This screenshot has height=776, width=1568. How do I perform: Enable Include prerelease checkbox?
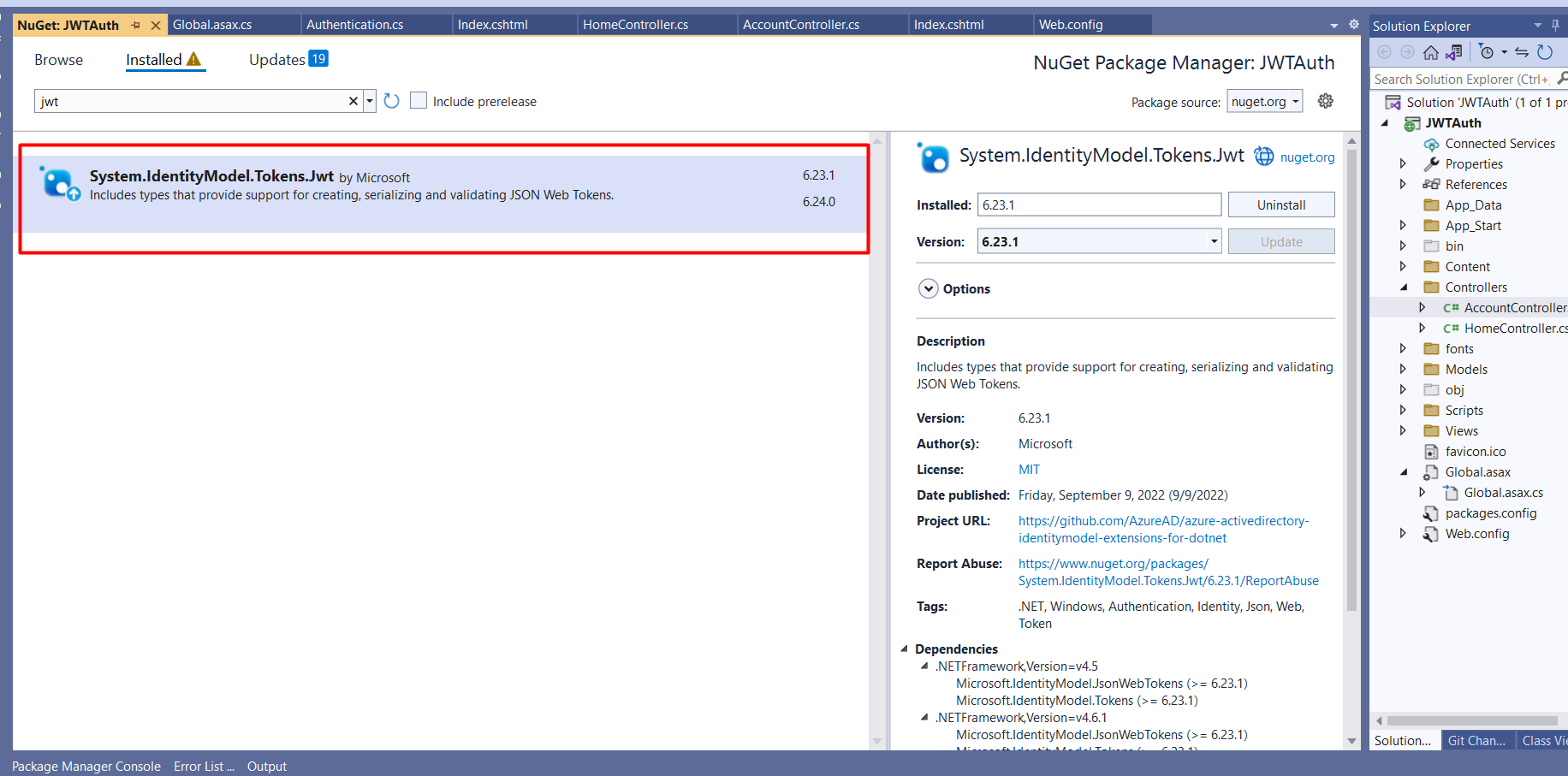419,101
